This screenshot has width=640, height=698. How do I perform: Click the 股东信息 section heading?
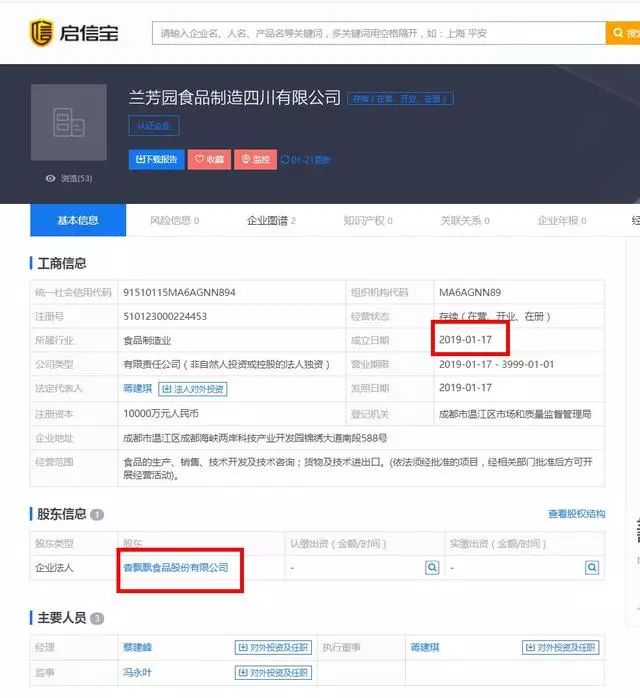point(61,514)
